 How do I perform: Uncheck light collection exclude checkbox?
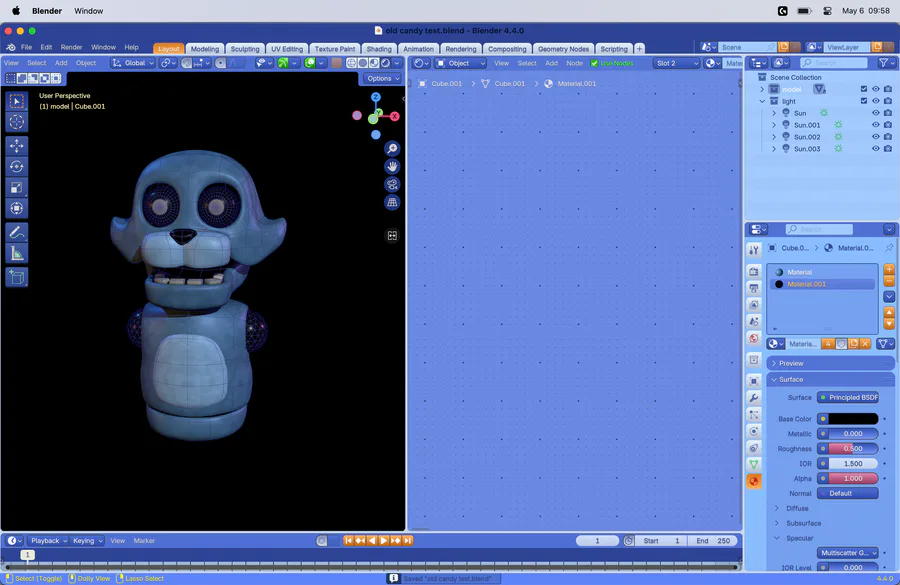coord(863,101)
